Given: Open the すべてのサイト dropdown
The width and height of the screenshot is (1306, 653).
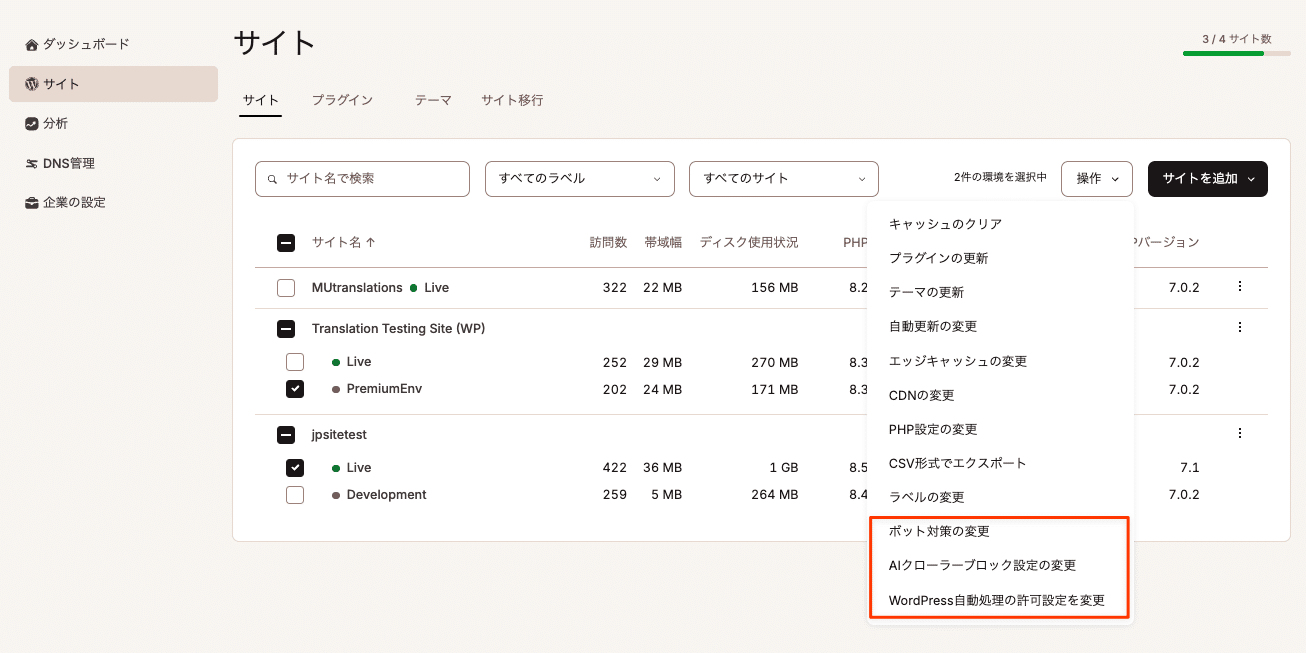Looking at the screenshot, I should pyautogui.click(x=784, y=178).
